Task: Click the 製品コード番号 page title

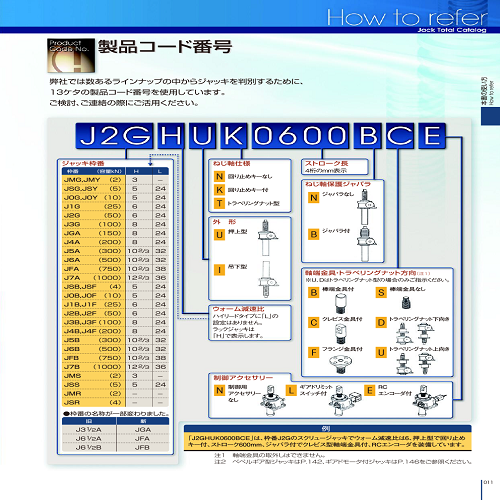Action: coord(165,46)
